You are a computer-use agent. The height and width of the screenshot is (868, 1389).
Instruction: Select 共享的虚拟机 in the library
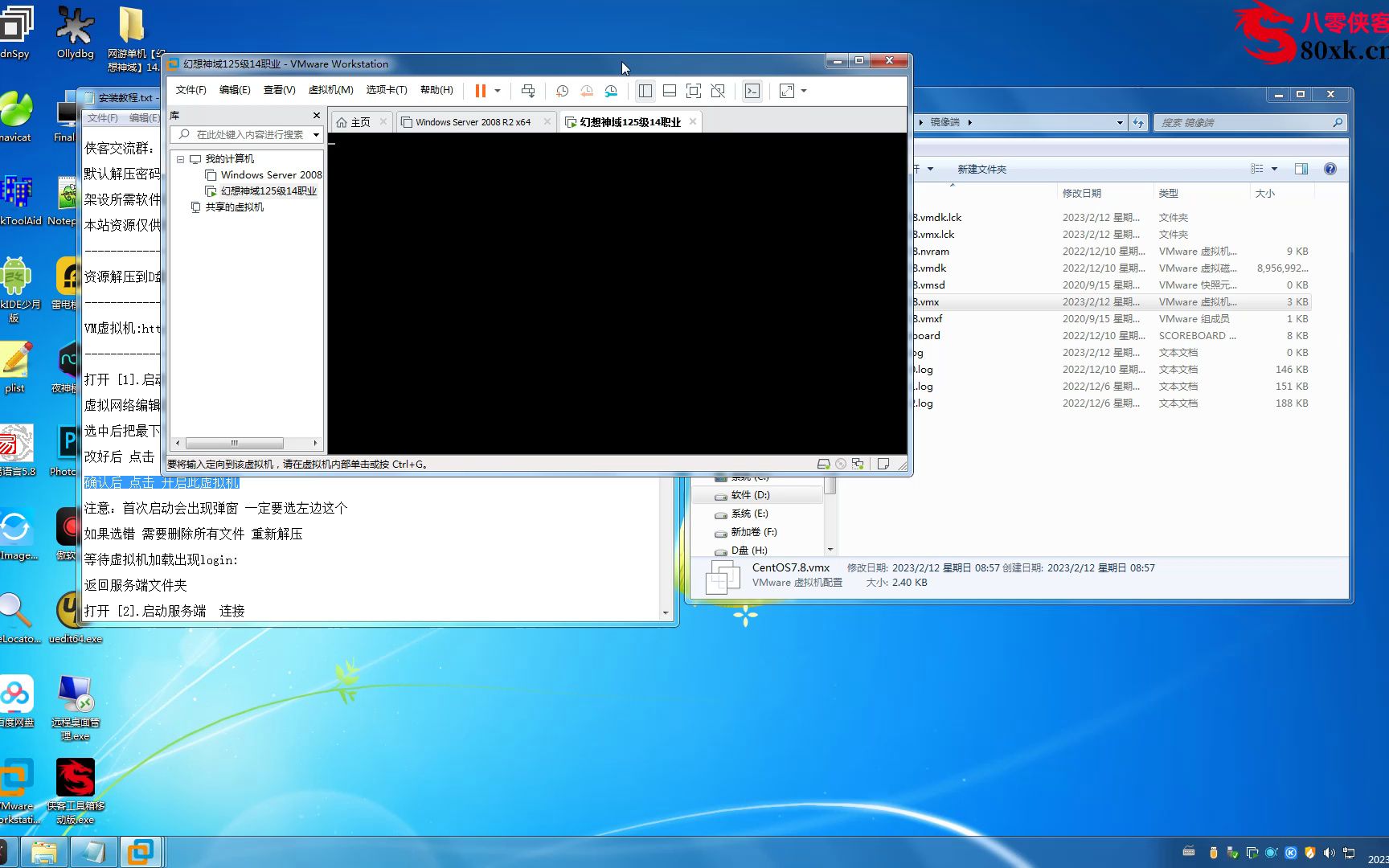(227, 207)
